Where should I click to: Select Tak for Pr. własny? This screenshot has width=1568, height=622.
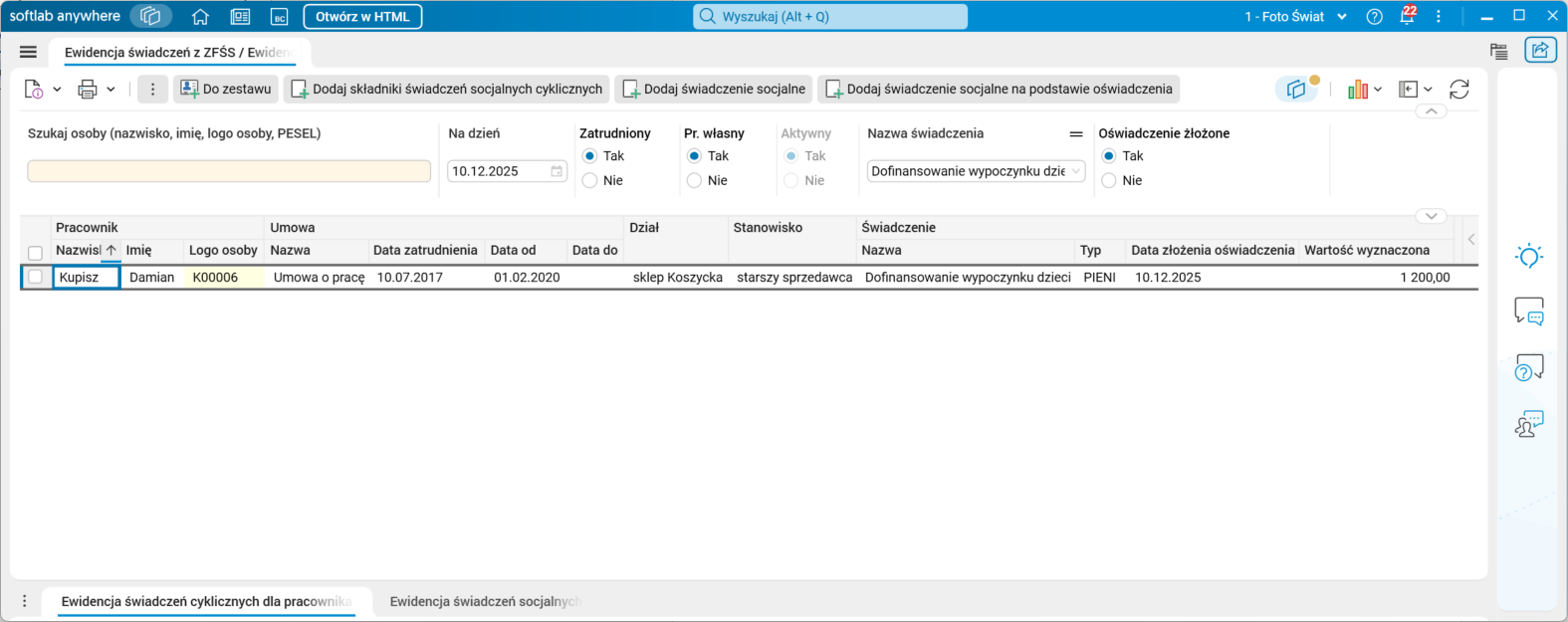694,156
